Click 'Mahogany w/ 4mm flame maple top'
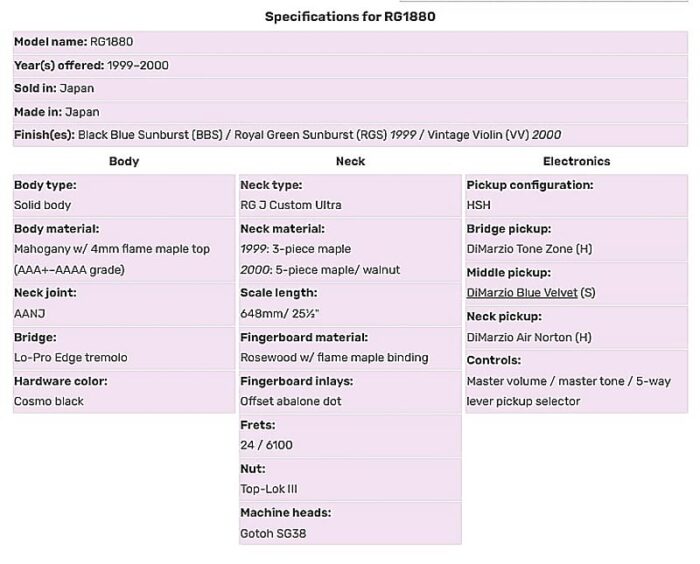This screenshot has height=564, width=700. click(112, 249)
